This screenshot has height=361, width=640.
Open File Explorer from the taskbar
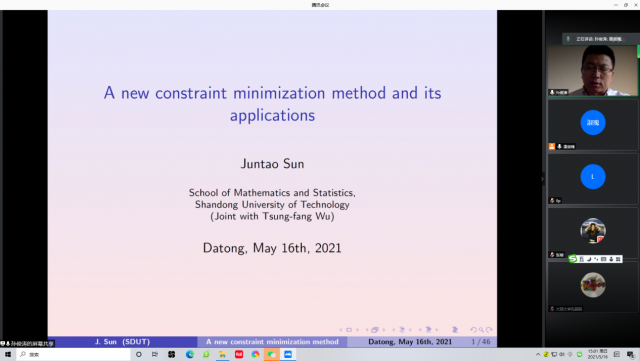click(x=222, y=354)
